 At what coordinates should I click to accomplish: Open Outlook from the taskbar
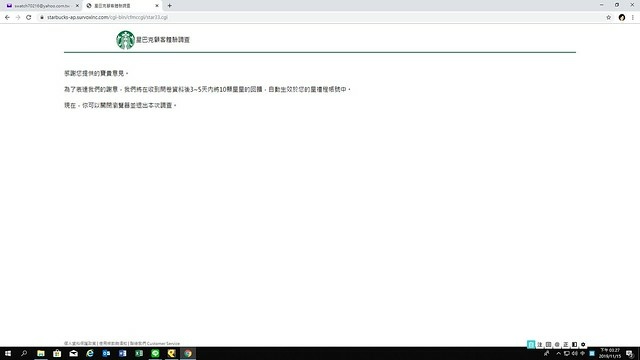tap(106, 353)
